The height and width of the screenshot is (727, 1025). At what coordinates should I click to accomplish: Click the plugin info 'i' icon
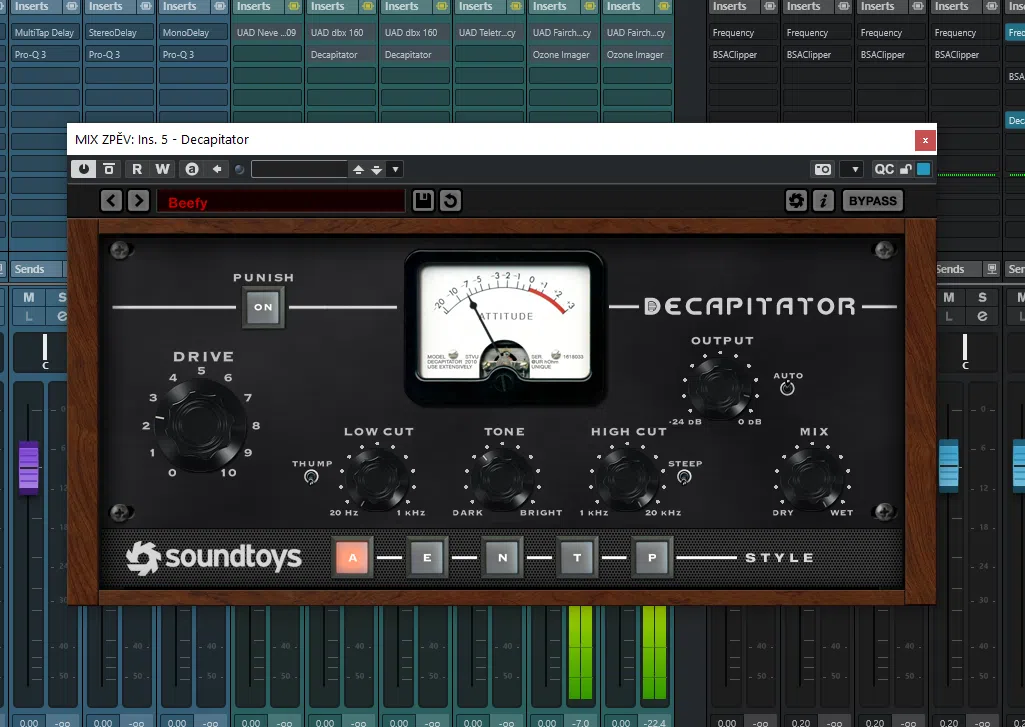[x=823, y=201]
